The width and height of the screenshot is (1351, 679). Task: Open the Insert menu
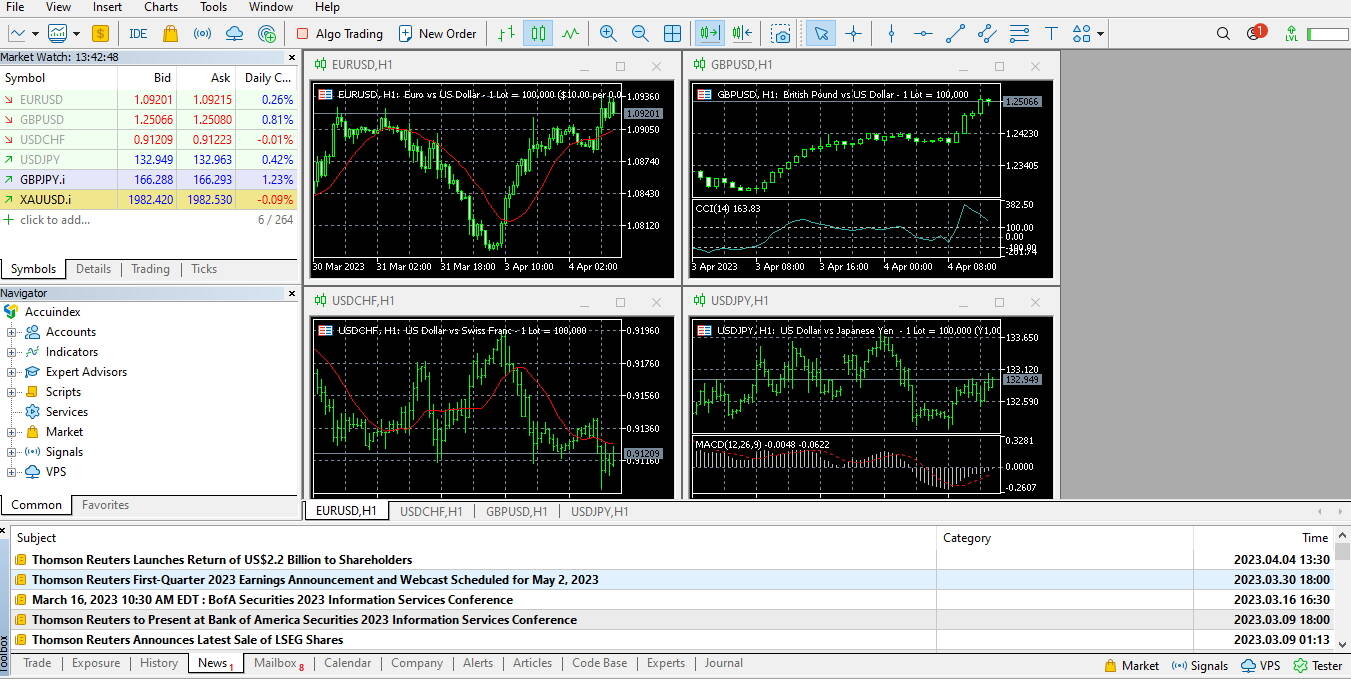point(107,7)
